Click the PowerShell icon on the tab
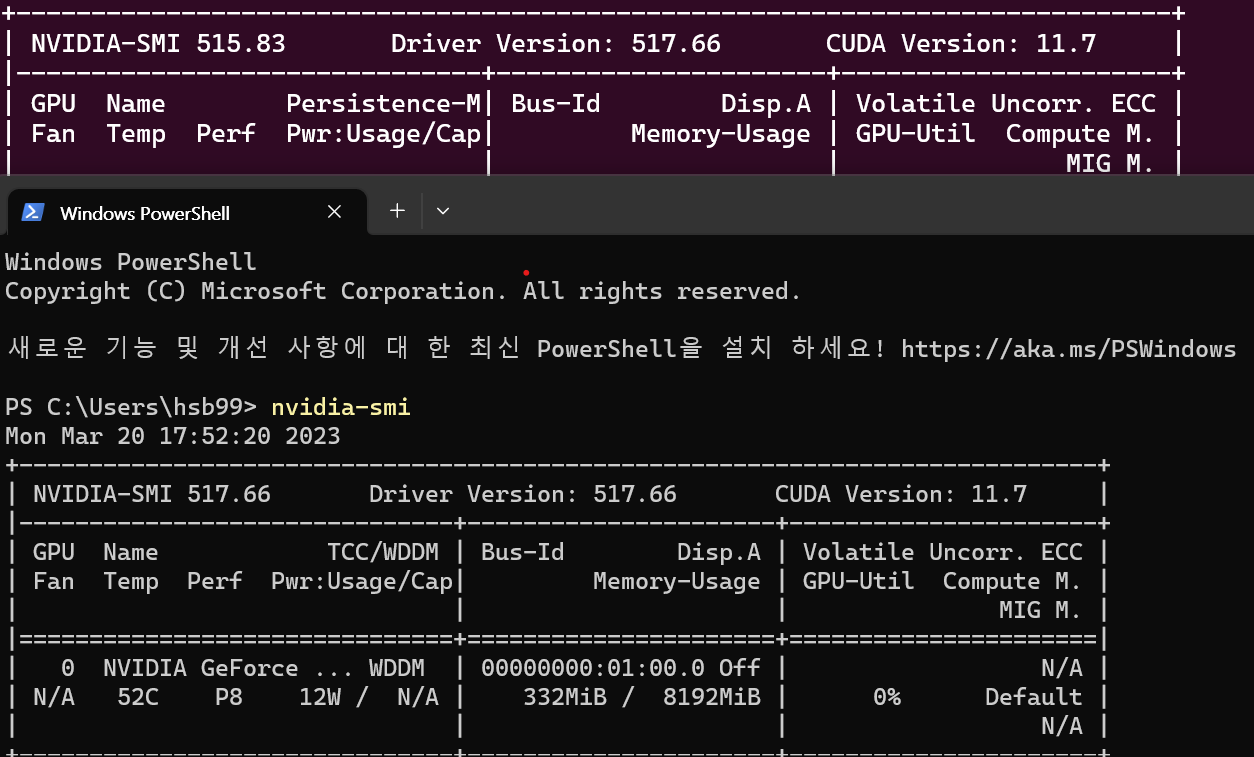The width and height of the screenshot is (1254, 757). pos(33,212)
